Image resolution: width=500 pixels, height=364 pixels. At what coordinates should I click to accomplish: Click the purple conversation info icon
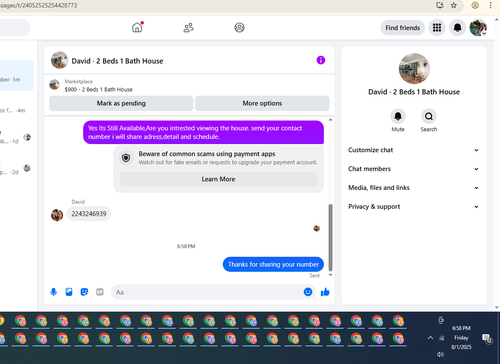(x=321, y=60)
